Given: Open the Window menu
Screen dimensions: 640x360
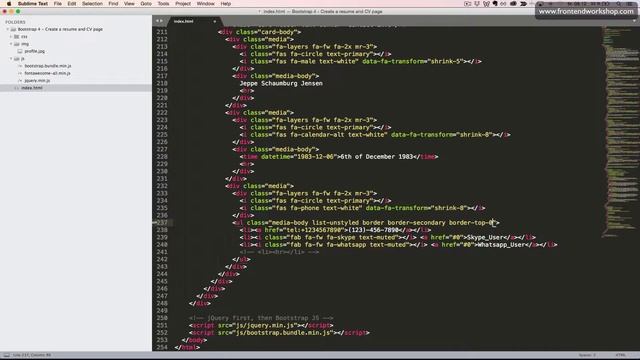Looking at the screenshot, I should coord(205,4).
